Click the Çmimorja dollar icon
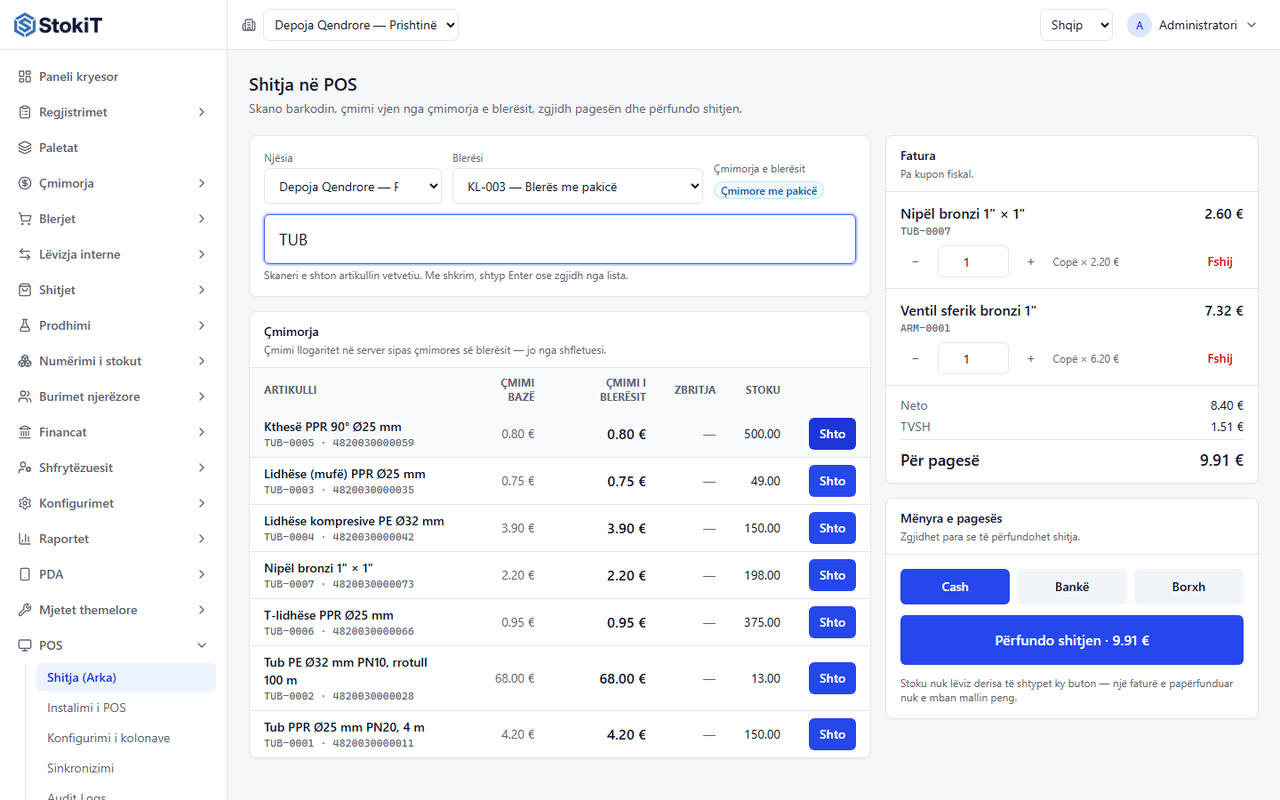The width and height of the screenshot is (1280, 800). [x=25, y=183]
